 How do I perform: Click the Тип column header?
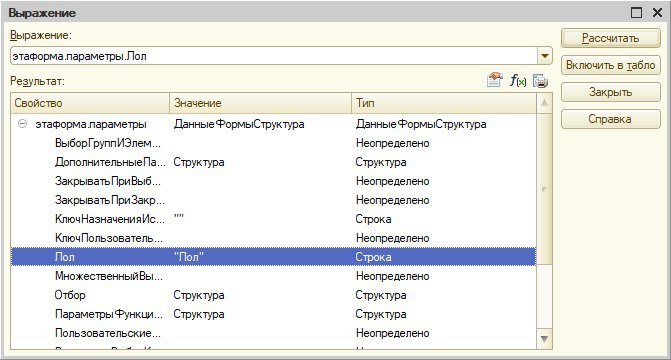pos(444,103)
